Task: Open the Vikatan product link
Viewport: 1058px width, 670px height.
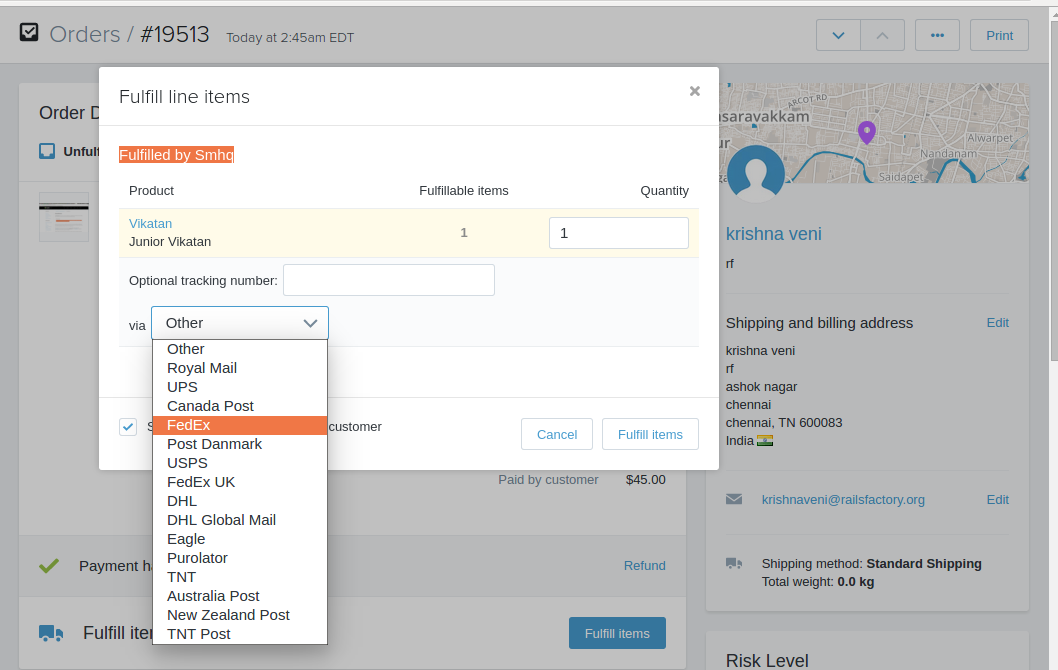Action: pos(150,223)
